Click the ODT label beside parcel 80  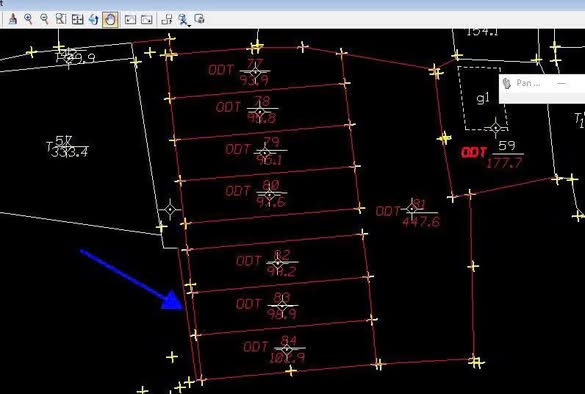pyautogui.click(x=238, y=192)
